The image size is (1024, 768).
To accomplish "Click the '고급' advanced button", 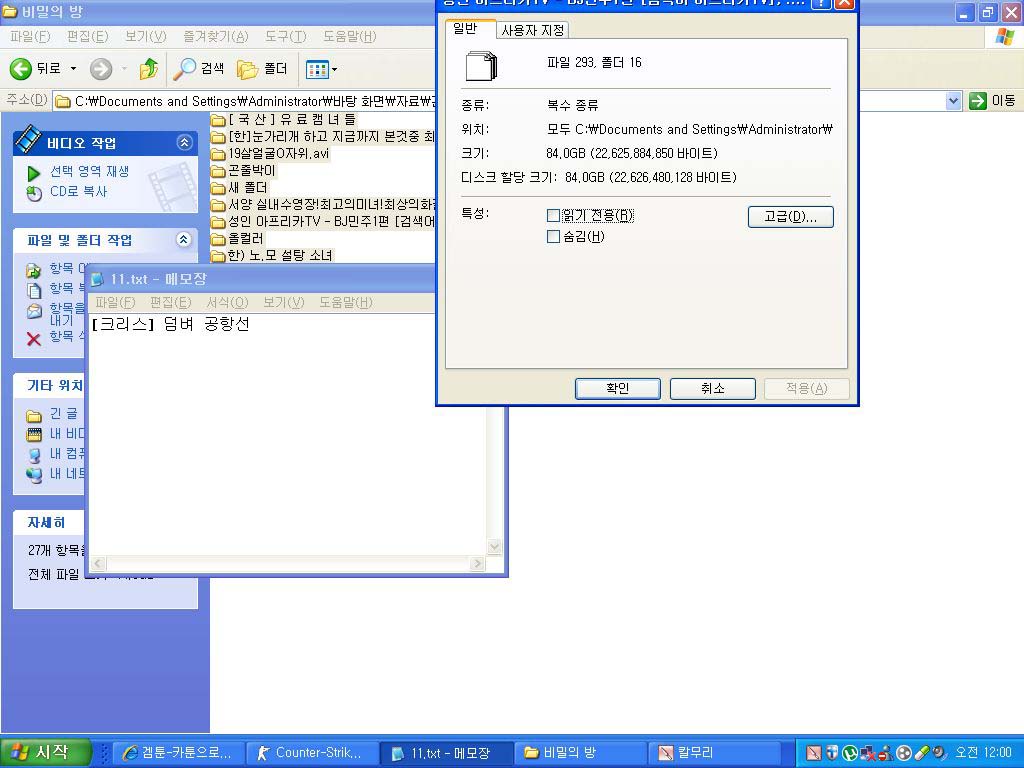I will [790, 217].
